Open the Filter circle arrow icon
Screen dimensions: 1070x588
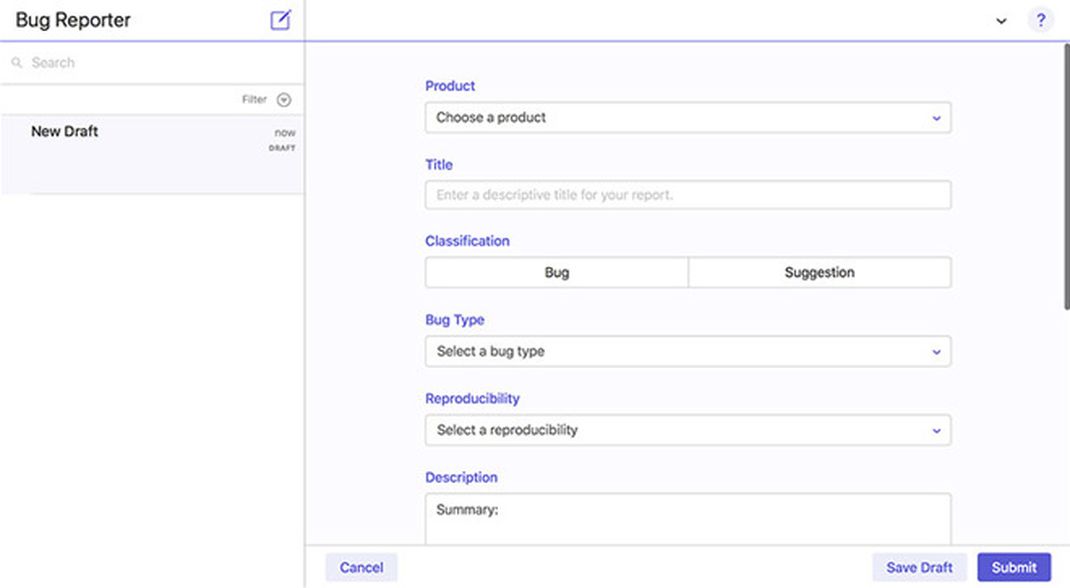pos(284,100)
